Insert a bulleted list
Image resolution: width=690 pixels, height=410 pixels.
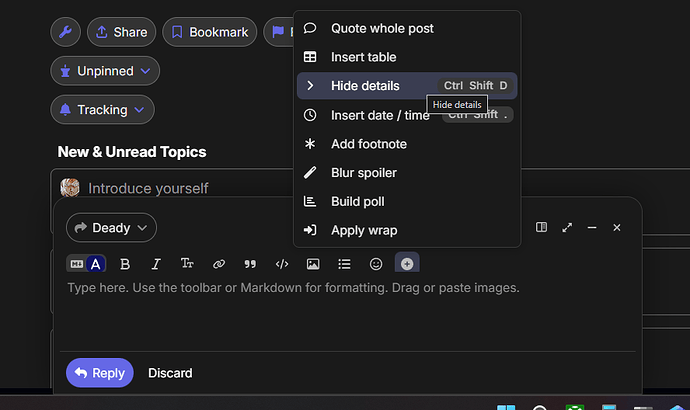click(x=344, y=264)
